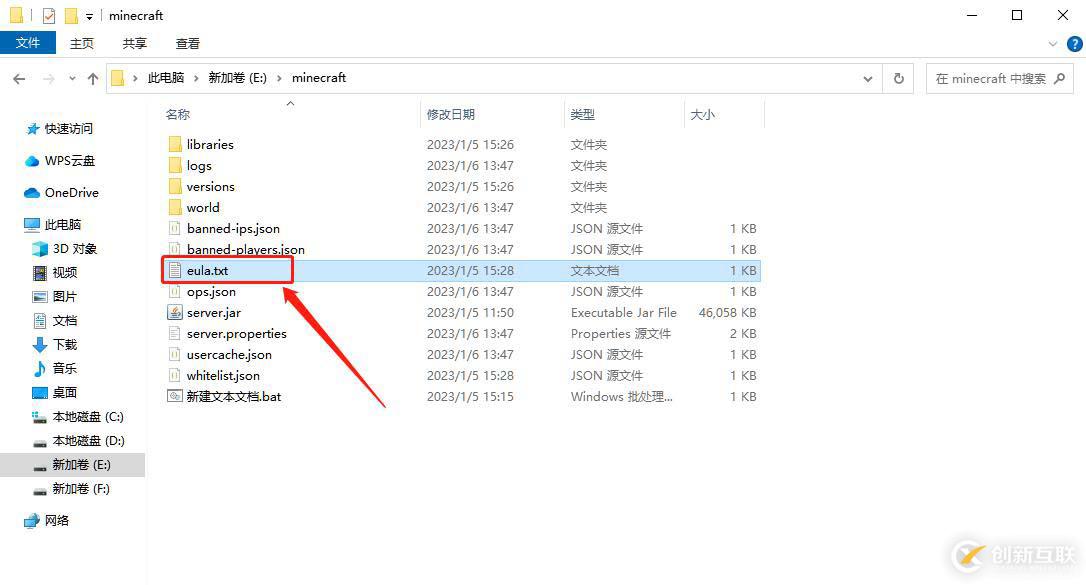Open the recent locations dropdown arrow
The height and width of the screenshot is (585, 1086).
point(72,79)
